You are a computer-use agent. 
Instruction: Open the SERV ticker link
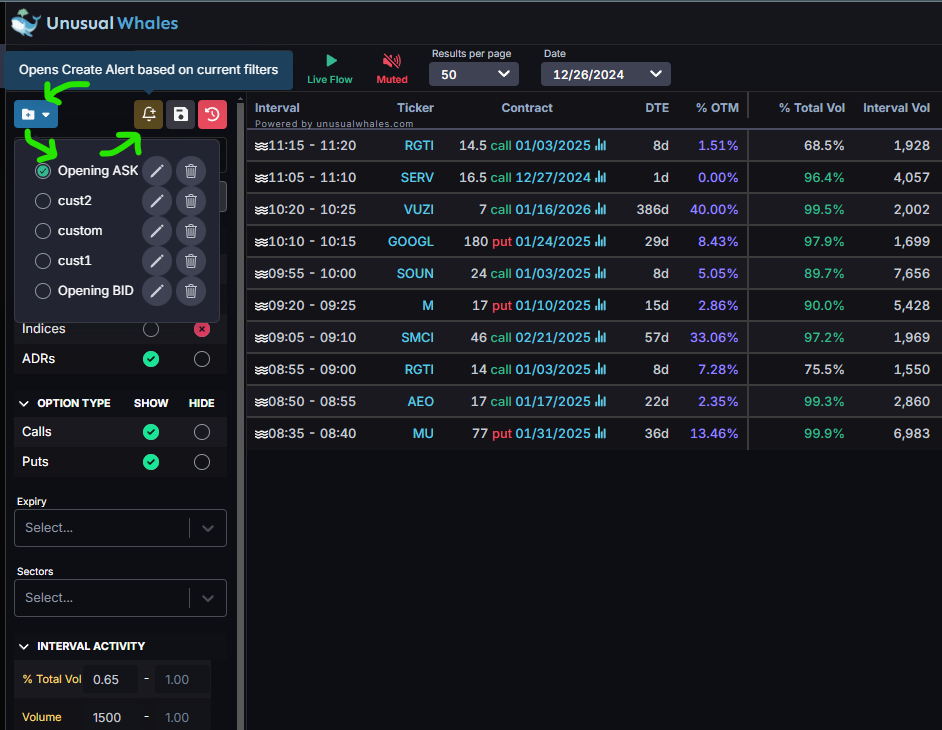pos(417,178)
